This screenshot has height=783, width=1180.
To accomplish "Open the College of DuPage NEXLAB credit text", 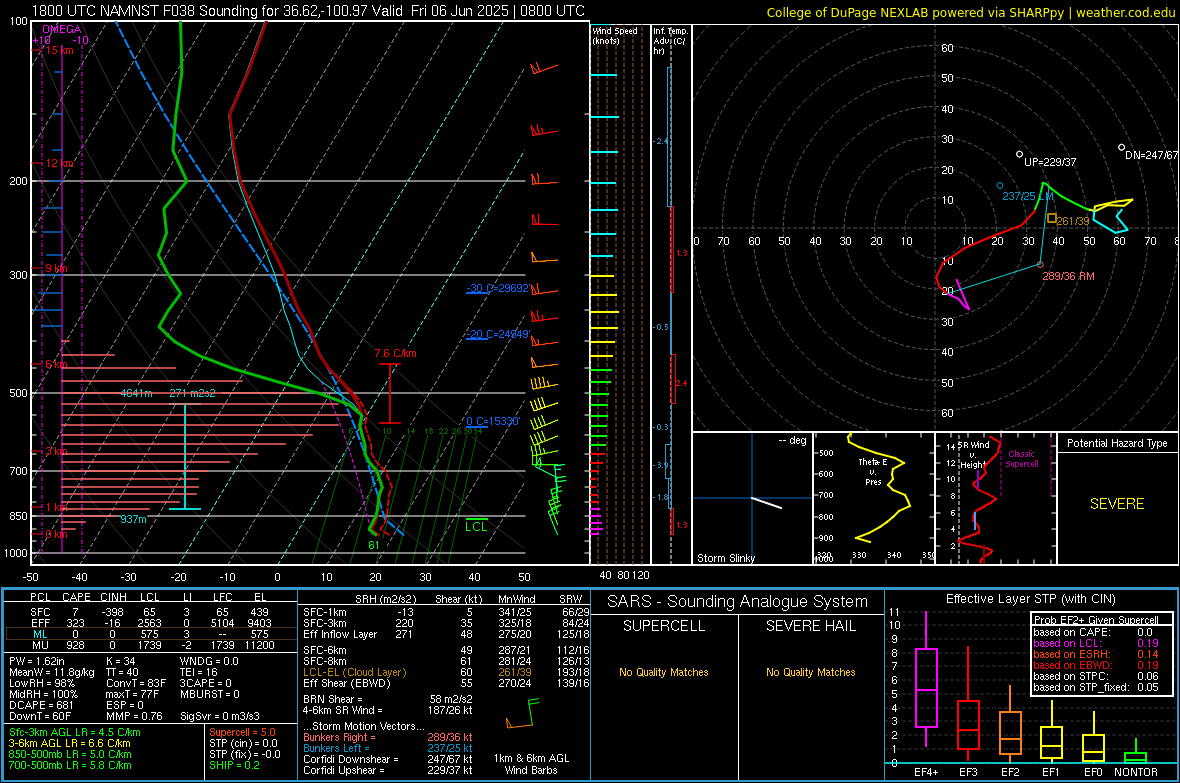I will tap(971, 13).
